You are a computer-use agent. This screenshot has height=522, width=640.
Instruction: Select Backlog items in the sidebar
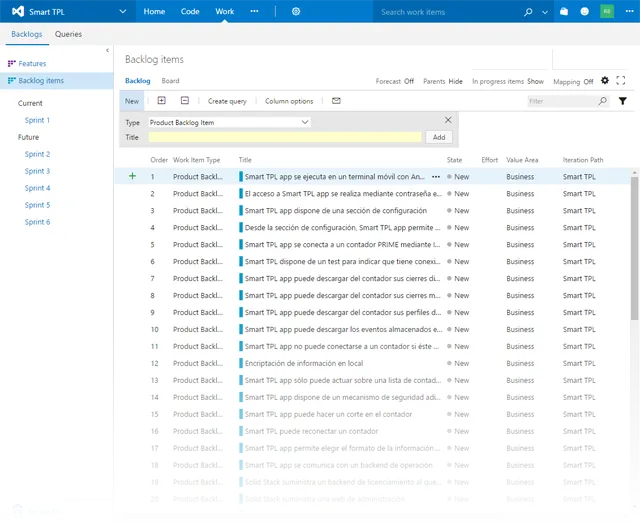(41, 80)
